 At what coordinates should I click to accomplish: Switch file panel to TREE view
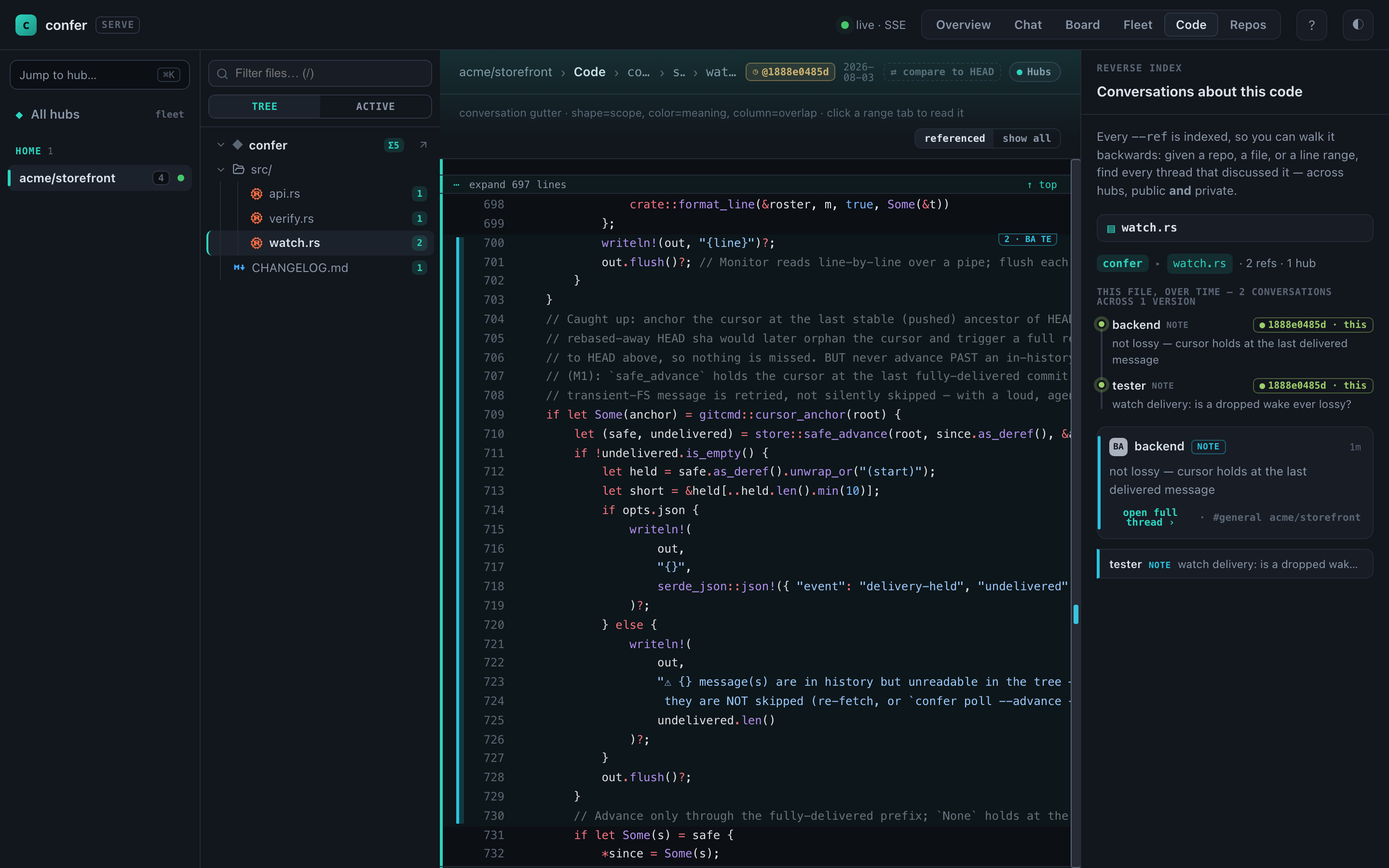click(264, 106)
